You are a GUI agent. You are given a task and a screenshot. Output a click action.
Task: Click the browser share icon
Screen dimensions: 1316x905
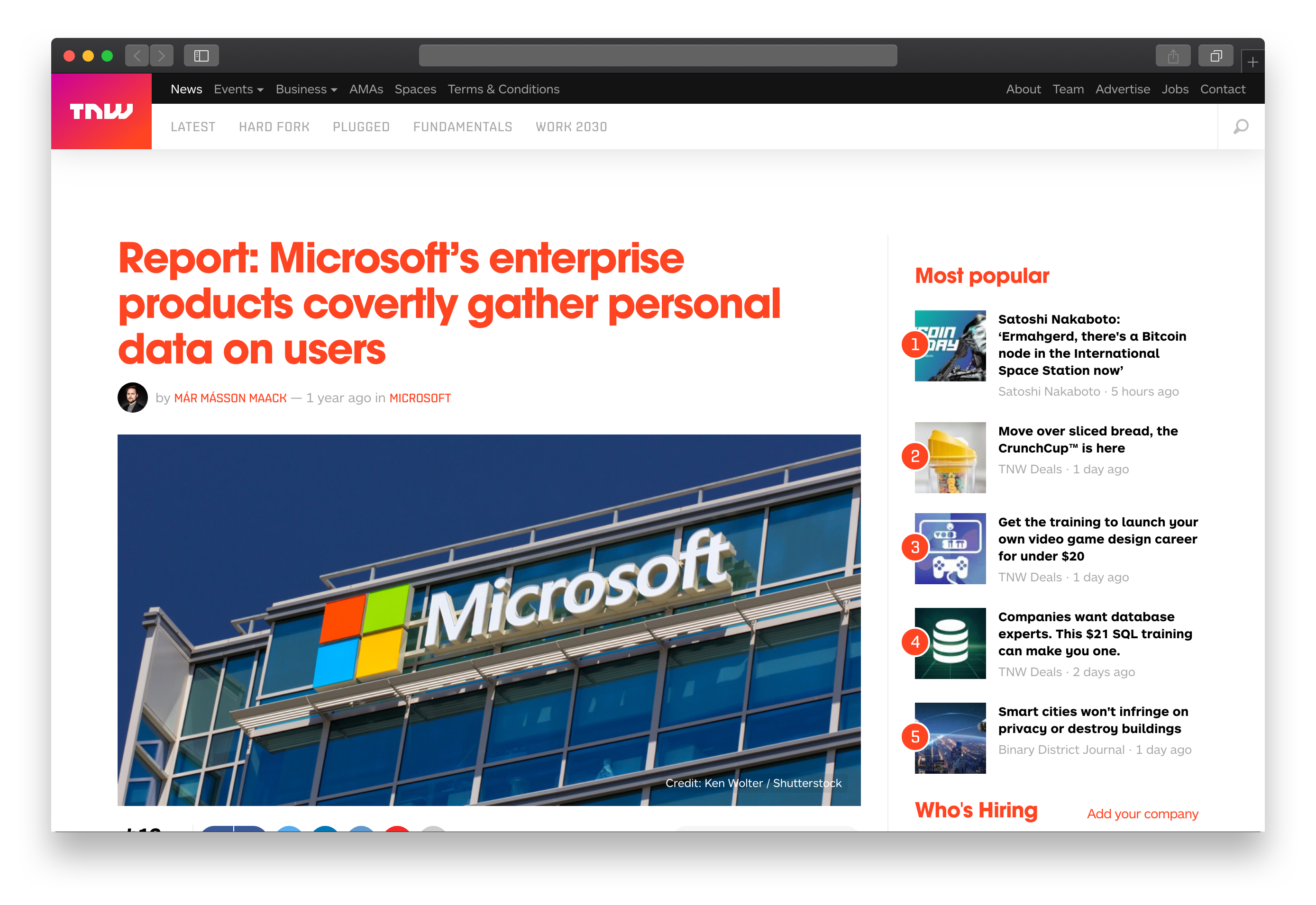[x=1173, y=55]
